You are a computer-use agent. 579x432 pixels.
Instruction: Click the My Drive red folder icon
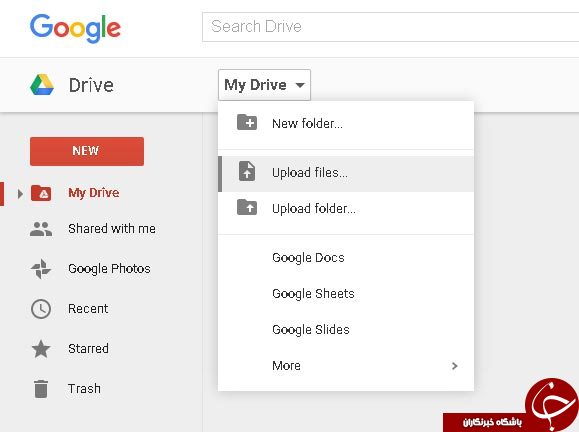(x=41, y=193)
